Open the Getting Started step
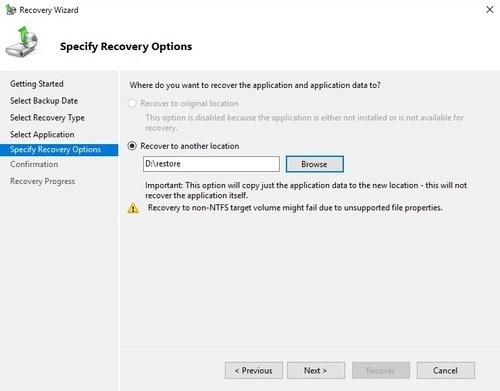 (37, 84)
